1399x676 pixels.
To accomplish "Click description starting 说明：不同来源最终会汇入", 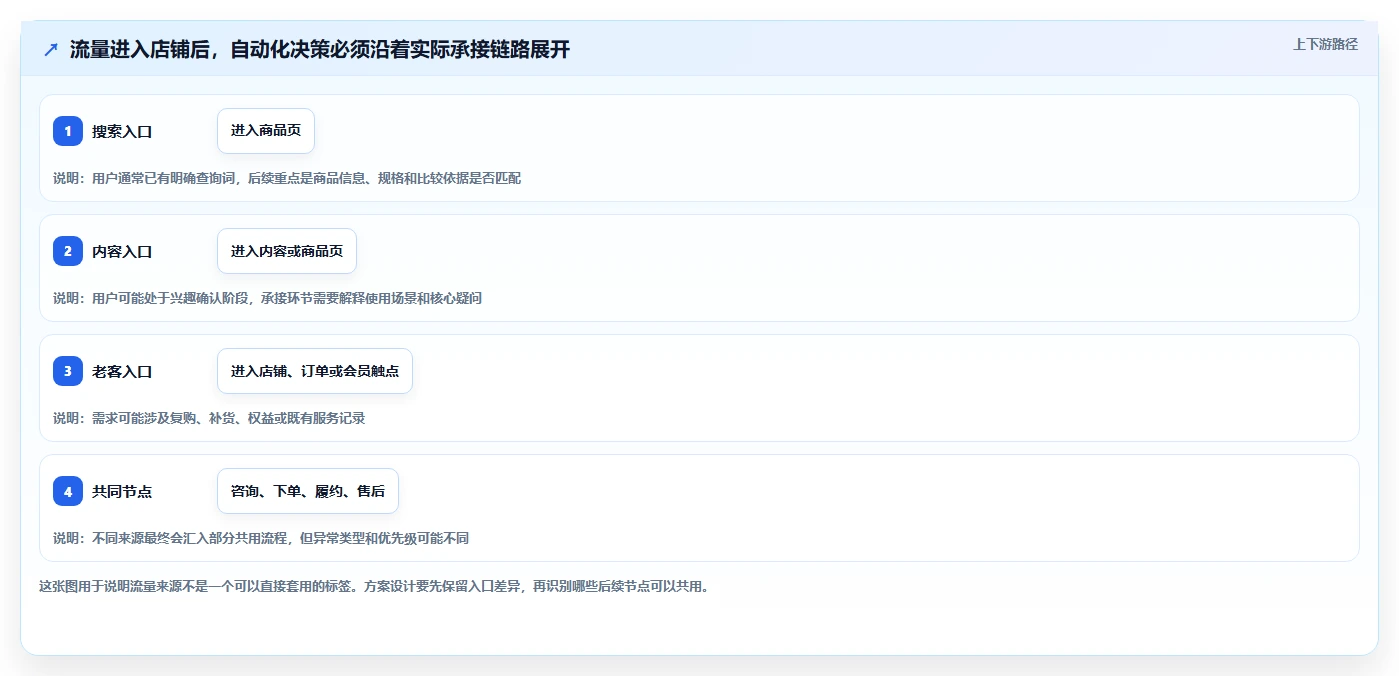I will click(x=261, y=538).
